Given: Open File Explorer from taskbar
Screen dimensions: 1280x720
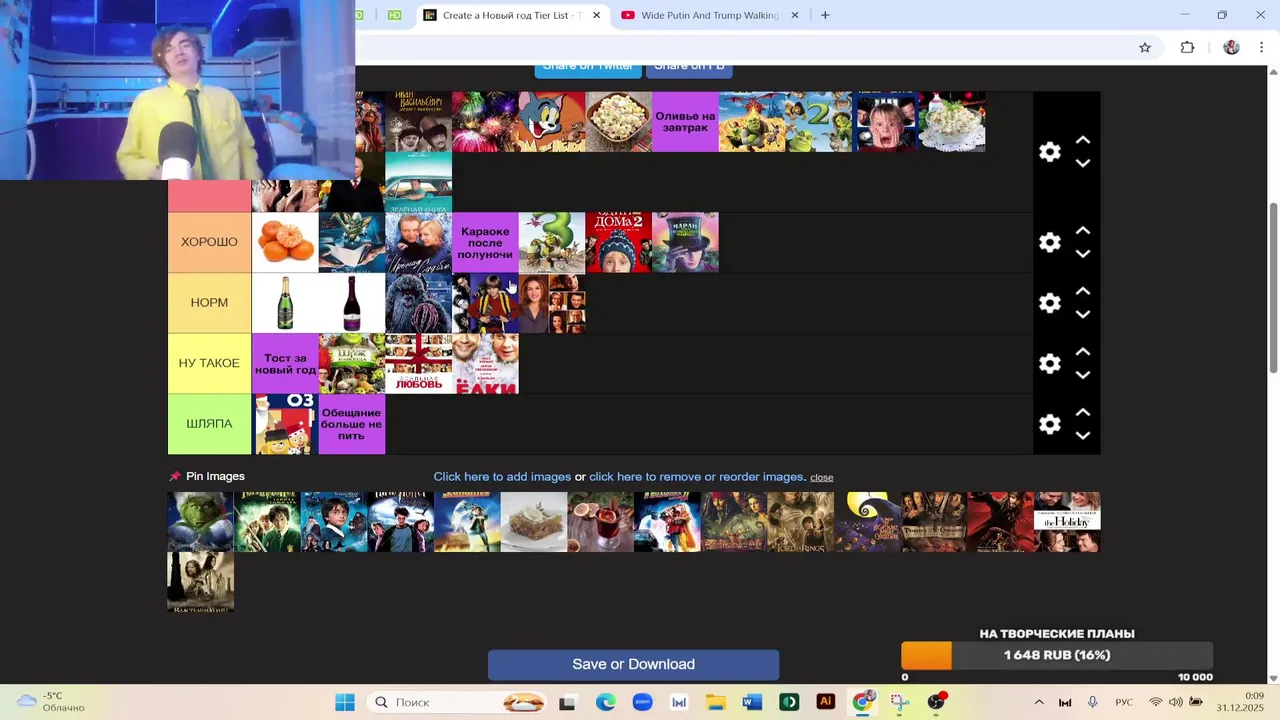Looking at the screenshot, I should click(x=715, y=702).
